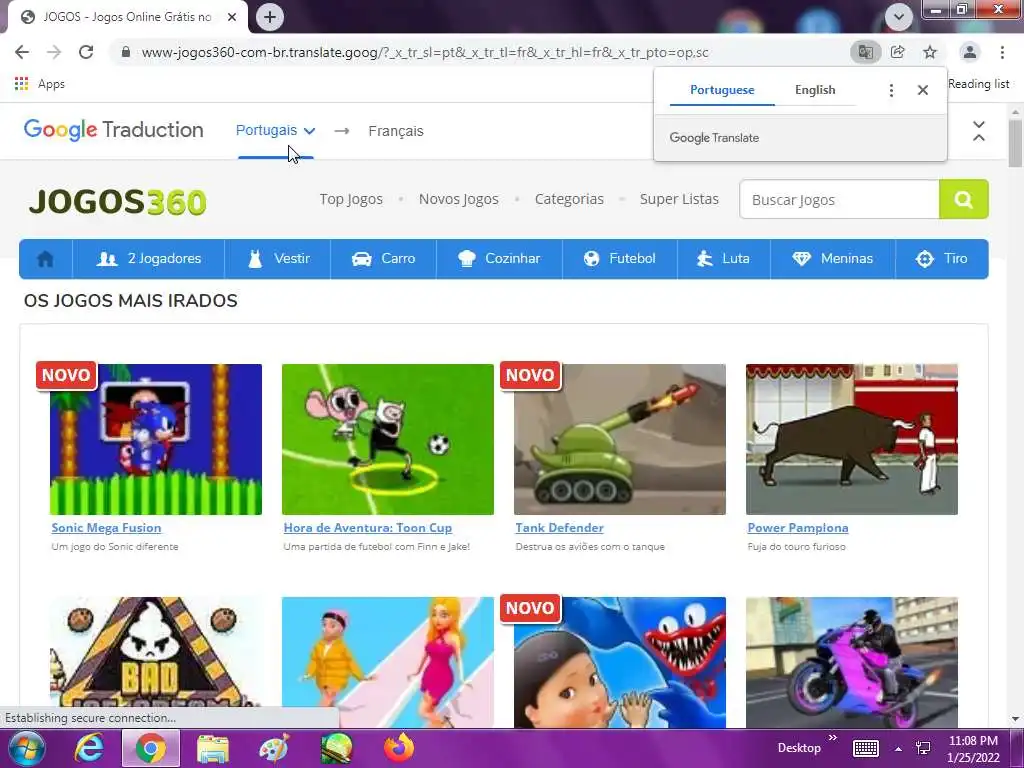Click the Tank Defender thumbnail

tap(620, 440)
